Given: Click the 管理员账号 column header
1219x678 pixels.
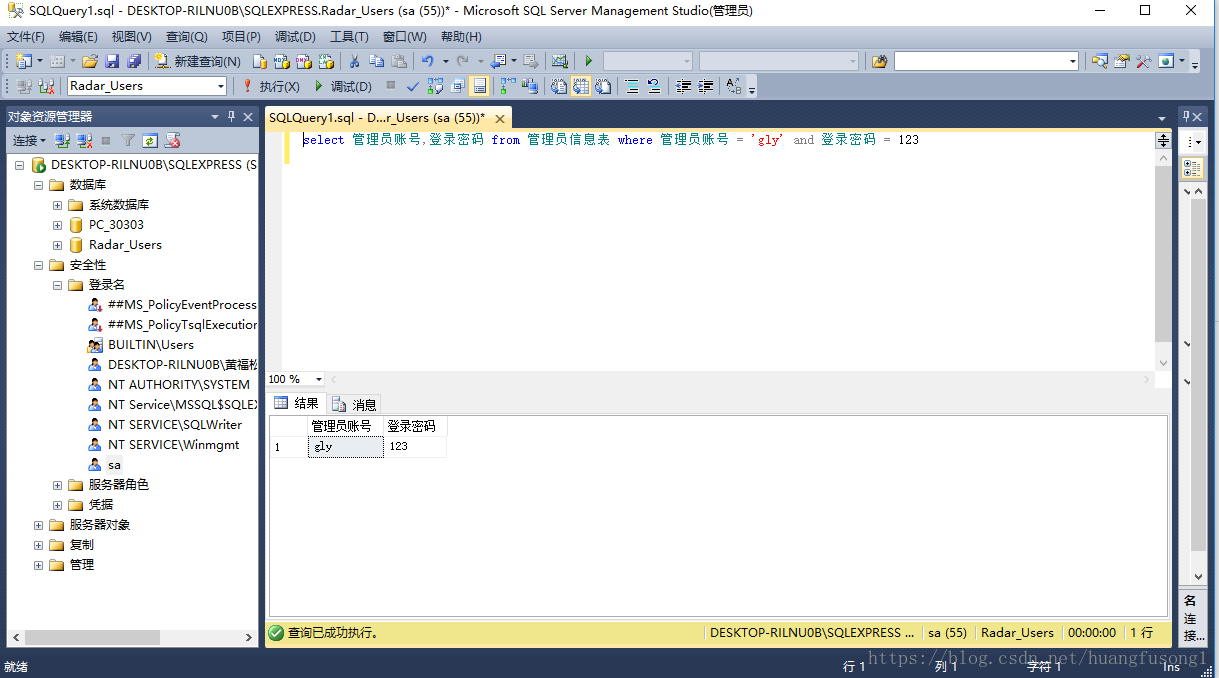Looking at the screenshot, I should (345, 426).
